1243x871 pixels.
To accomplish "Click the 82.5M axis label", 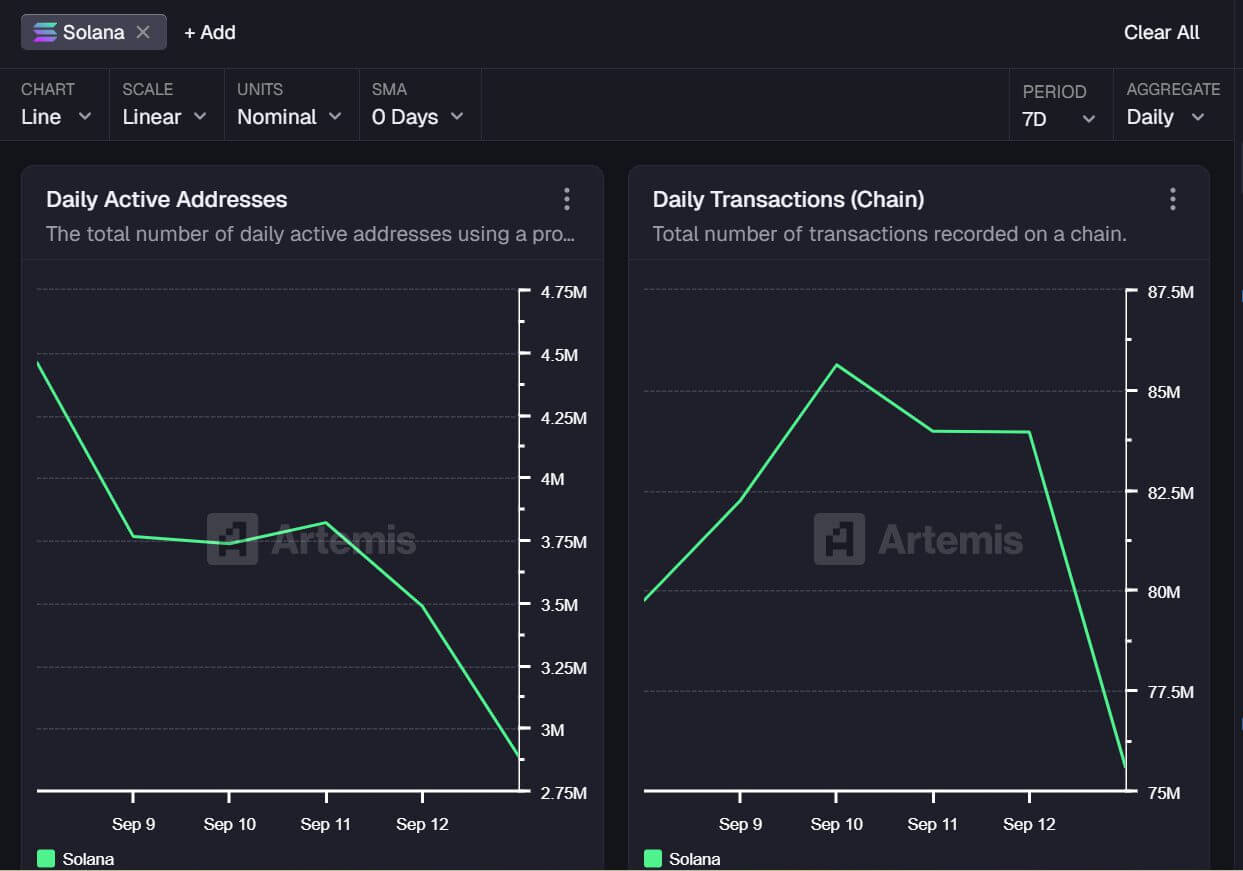I will point(1171,493).
